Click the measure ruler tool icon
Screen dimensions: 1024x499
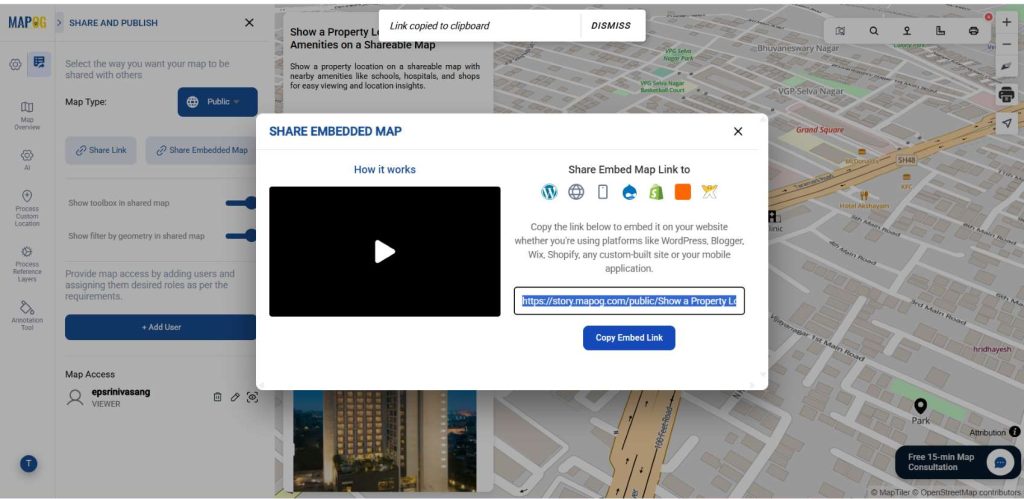pyautogui.click(x=940, y=31)
